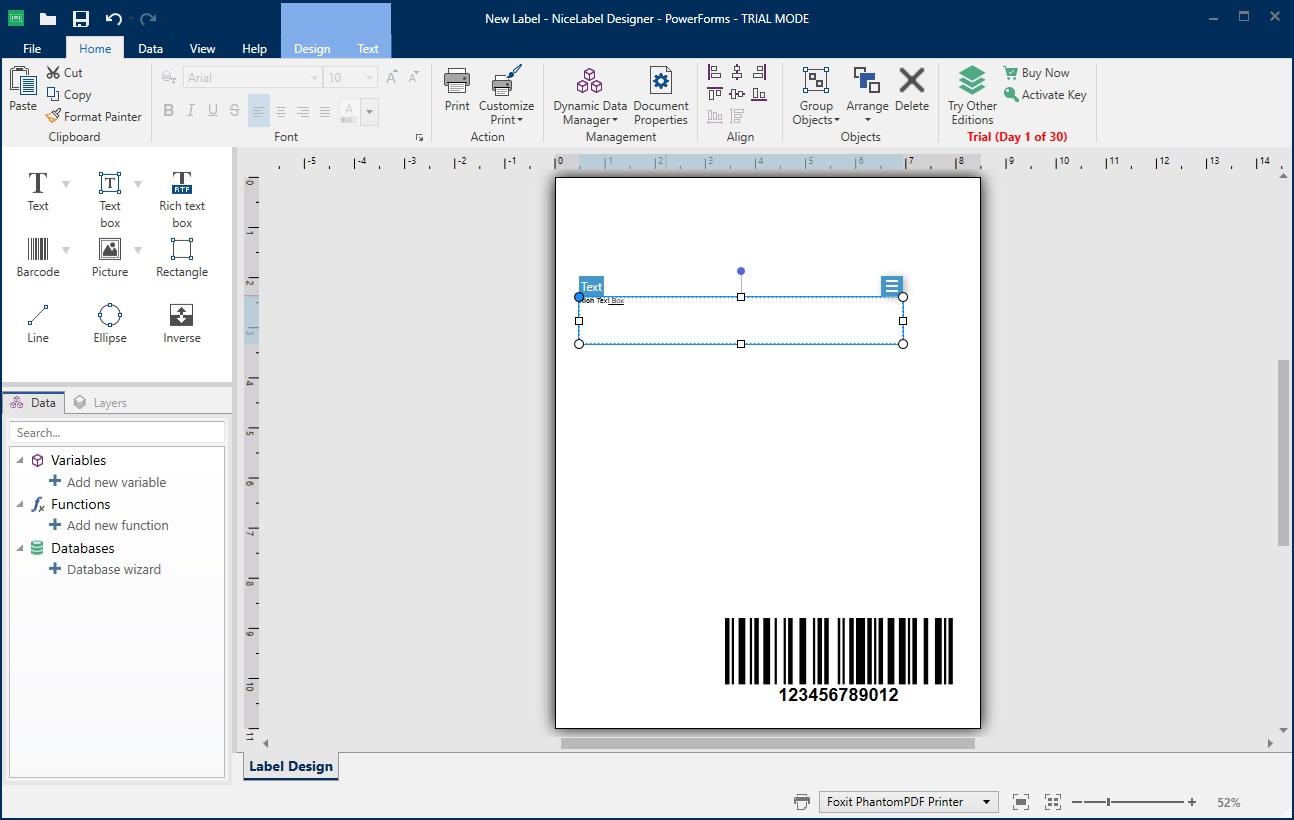This screenshot has width=1294, height=820.
Task: Click the zoom slider handle
Action: pos(1108,802)
